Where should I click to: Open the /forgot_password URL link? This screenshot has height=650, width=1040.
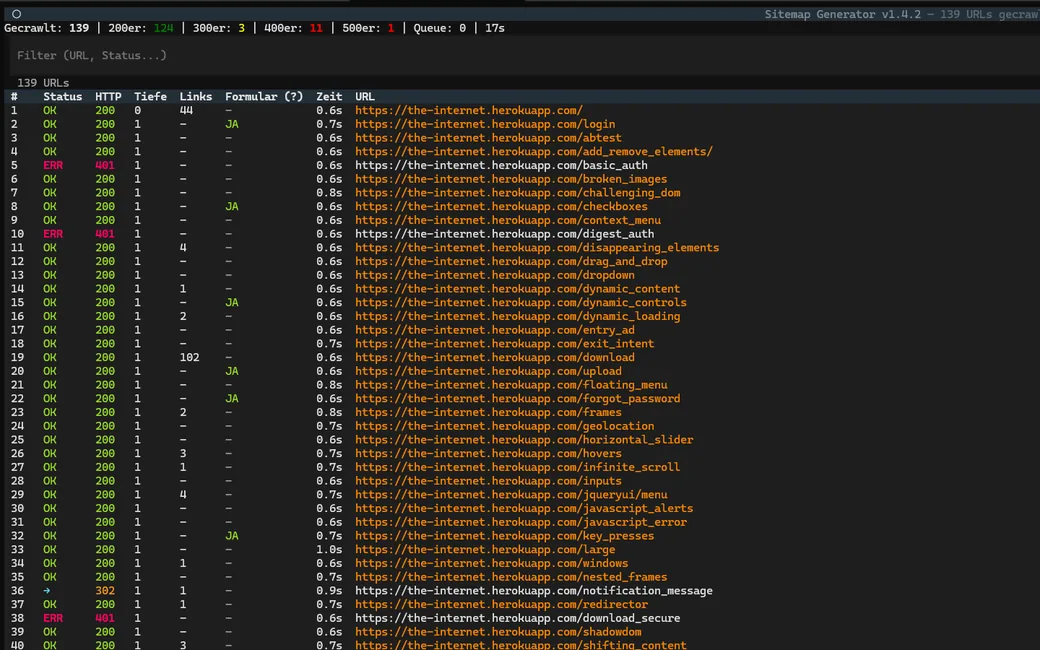point(517,398)
